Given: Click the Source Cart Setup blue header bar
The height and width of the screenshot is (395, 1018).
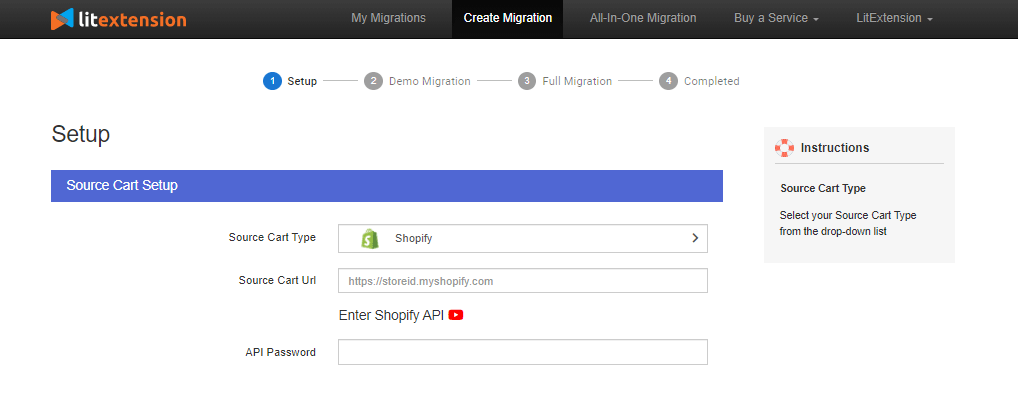Looking at the screenshot, I should click(x=387, y=186).
